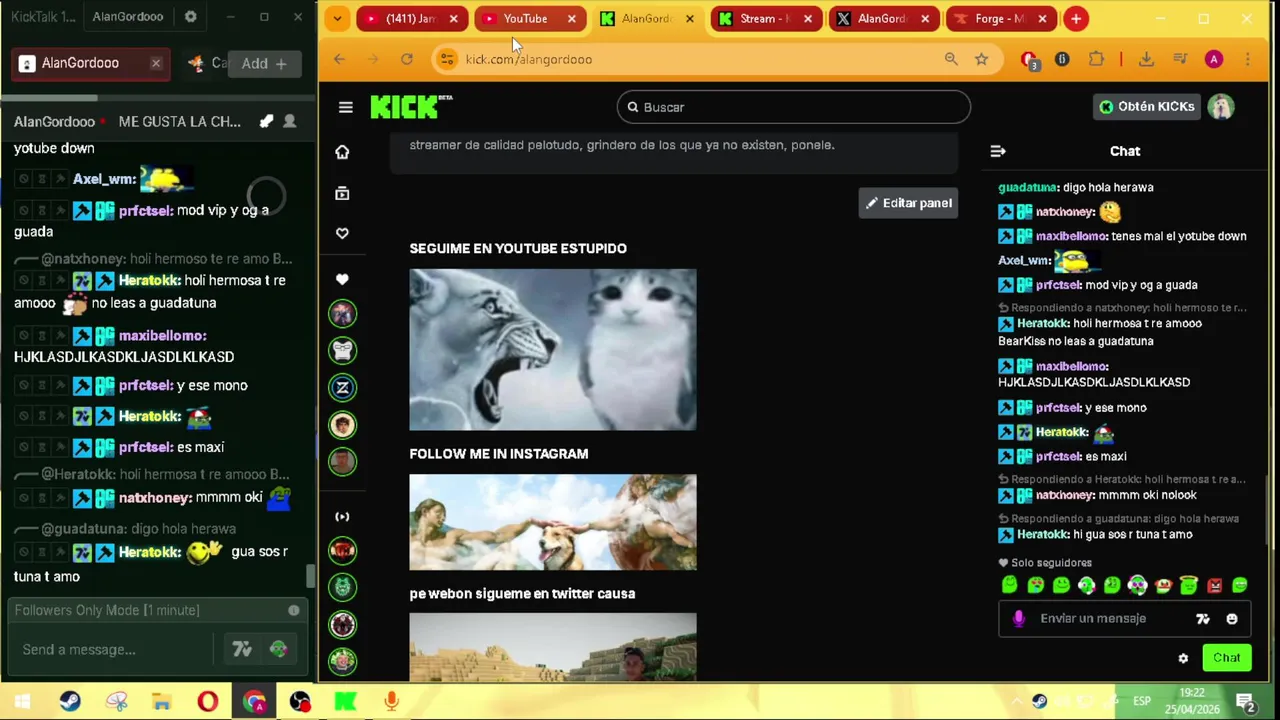The image size is (1280, 720).
Task: Reload the Kick page
Action: [x=406, y=59]
